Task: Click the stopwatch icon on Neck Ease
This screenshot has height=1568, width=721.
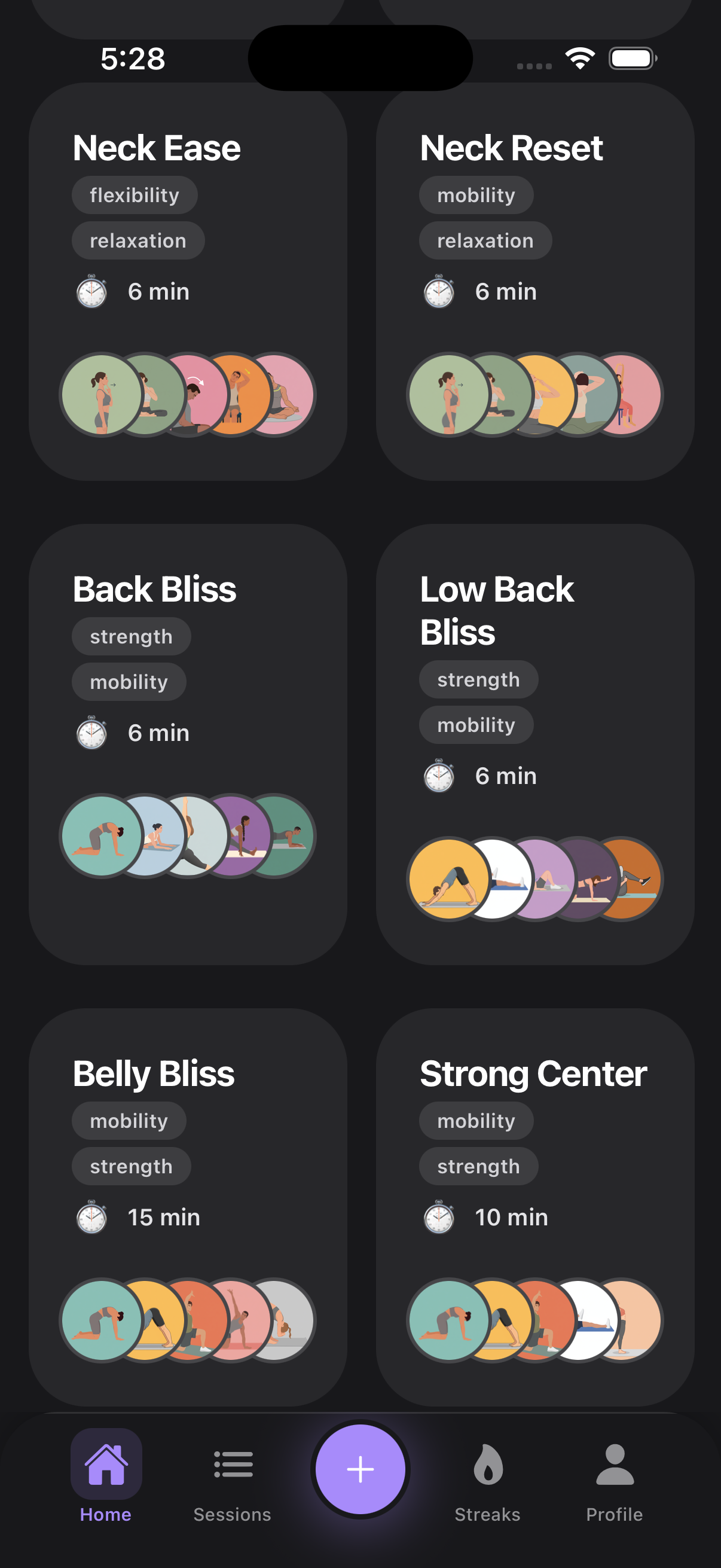Action: tap(92, 292)
